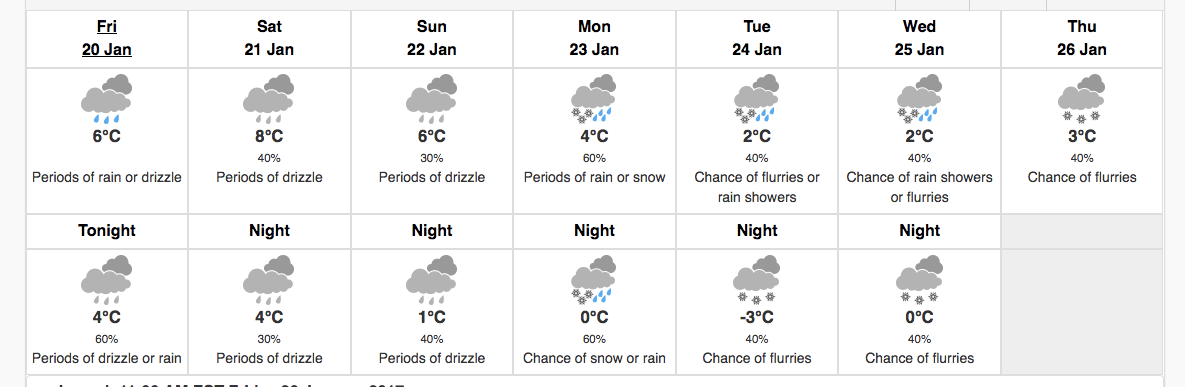Click the Periods of rain or snow text
The width and height of the screenshot is (1185, 387).
tap(594, 178)
